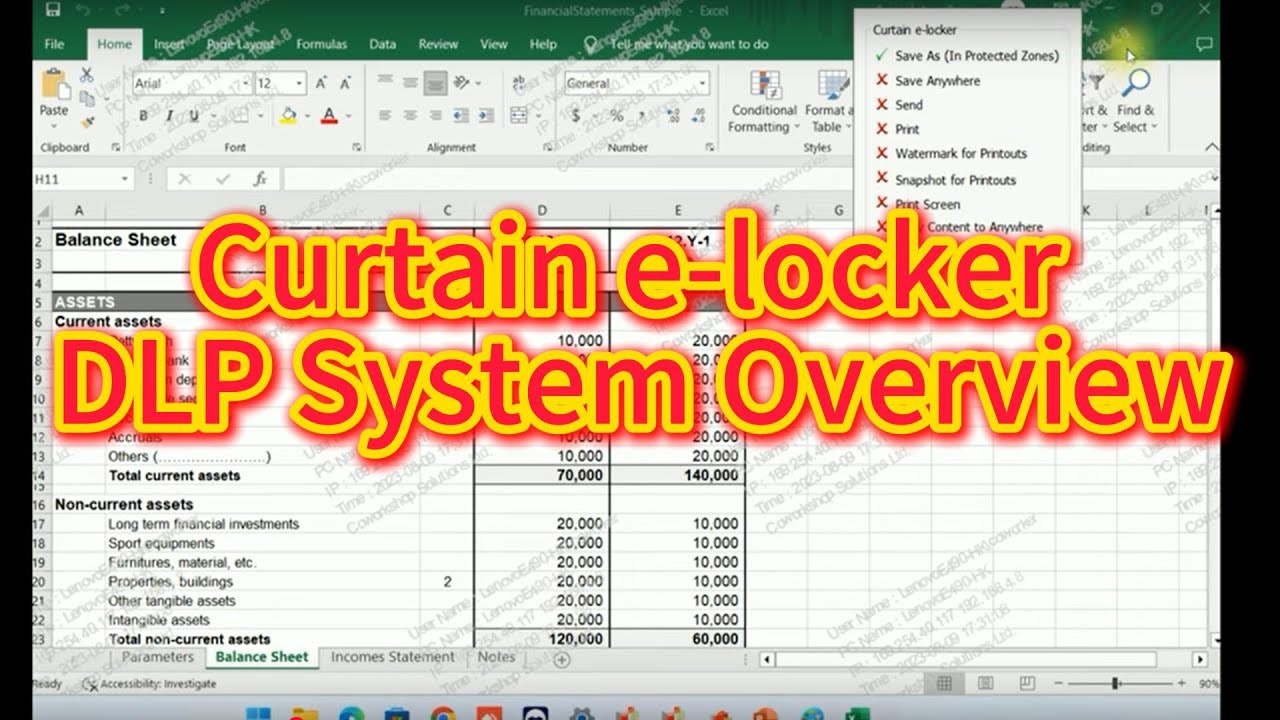The image size is (1280, 720).
Task: Click Accessibility: Investigate in the status bar
Action: coord(149,684)
